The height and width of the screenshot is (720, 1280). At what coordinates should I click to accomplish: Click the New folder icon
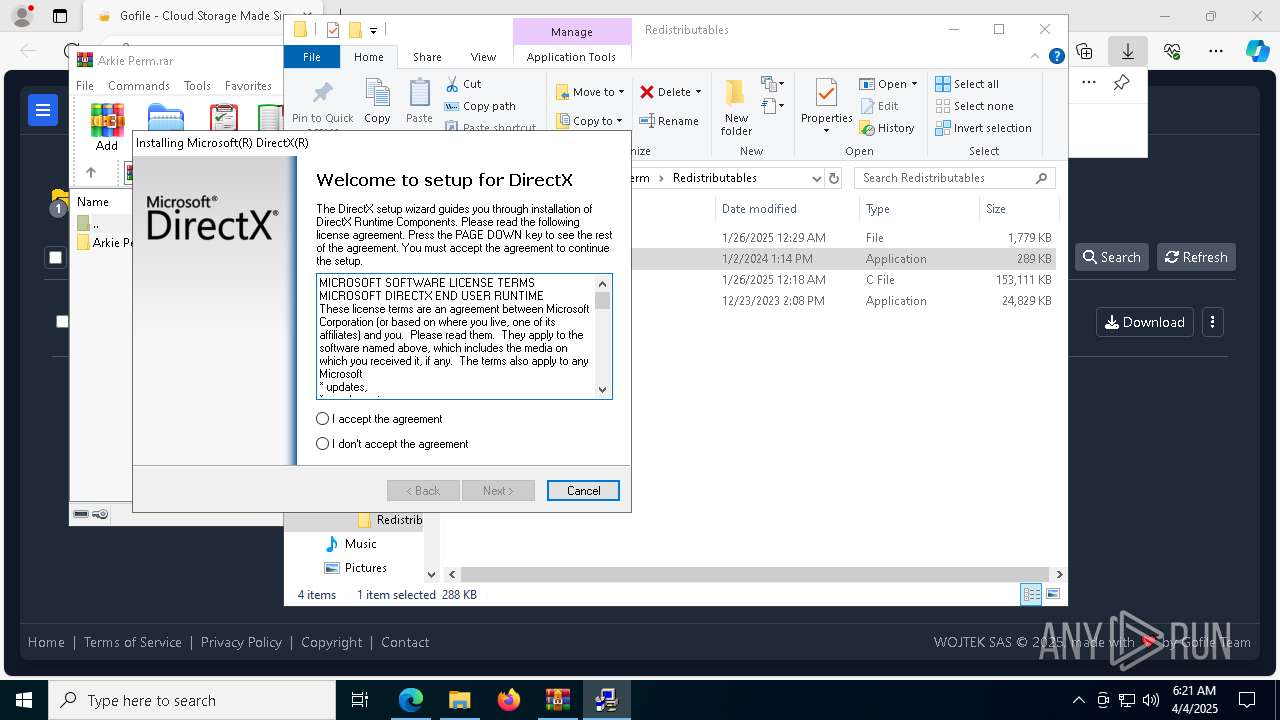pos(736,94)
